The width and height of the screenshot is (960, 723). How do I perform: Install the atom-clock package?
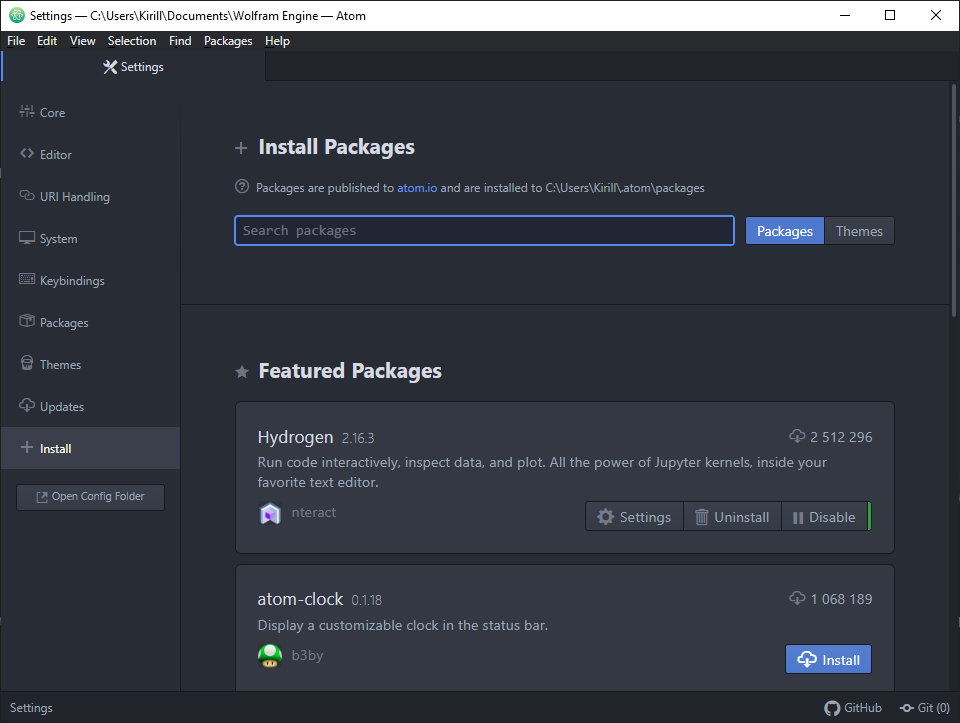828,659
